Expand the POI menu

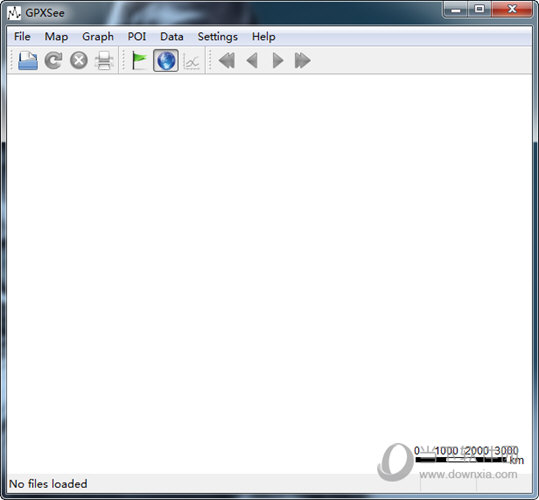point(137,36)
